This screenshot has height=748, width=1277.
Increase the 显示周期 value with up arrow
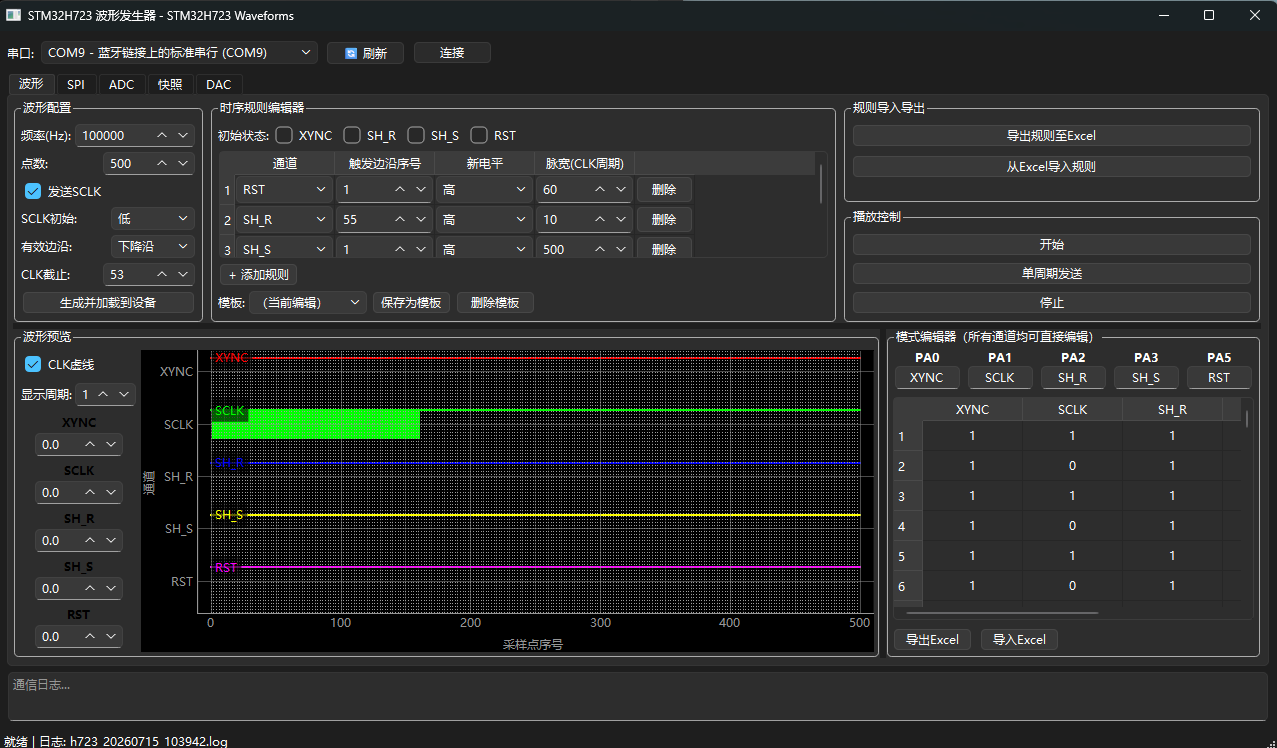tap(103, 394)
